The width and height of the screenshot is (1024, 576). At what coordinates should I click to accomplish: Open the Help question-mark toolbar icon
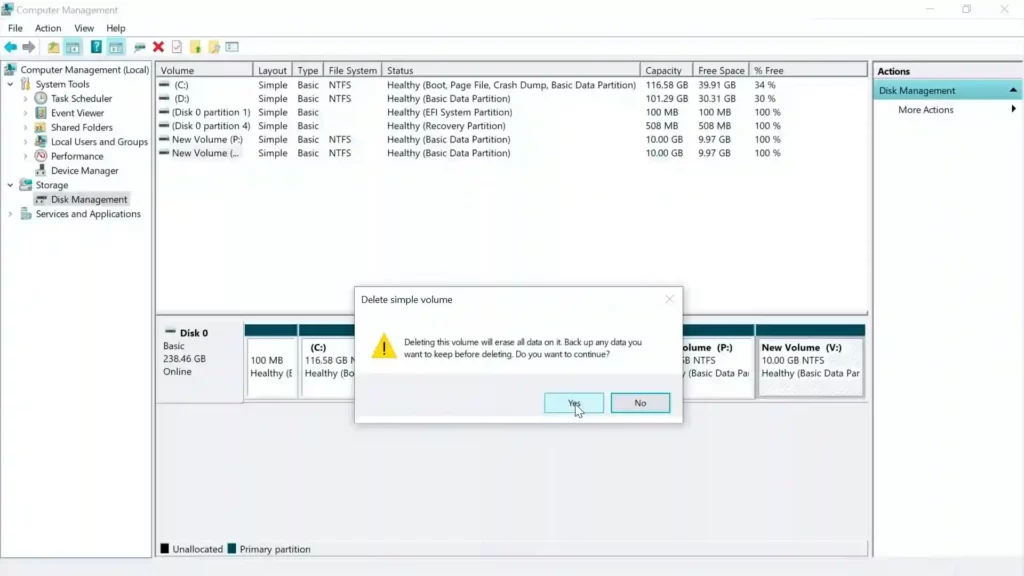click(x=96, y=47)
